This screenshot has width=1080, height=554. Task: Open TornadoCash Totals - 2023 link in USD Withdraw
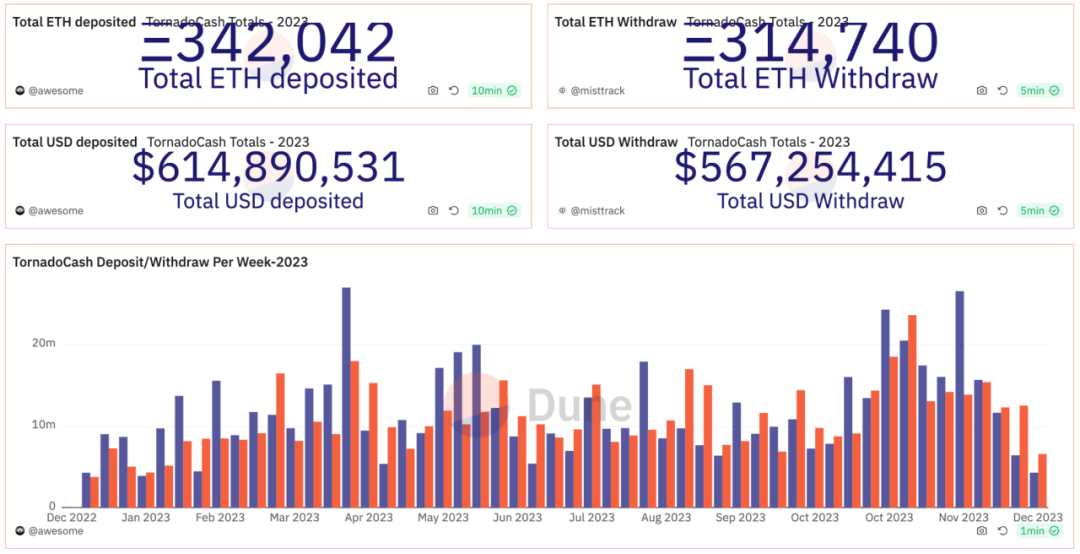769,143
